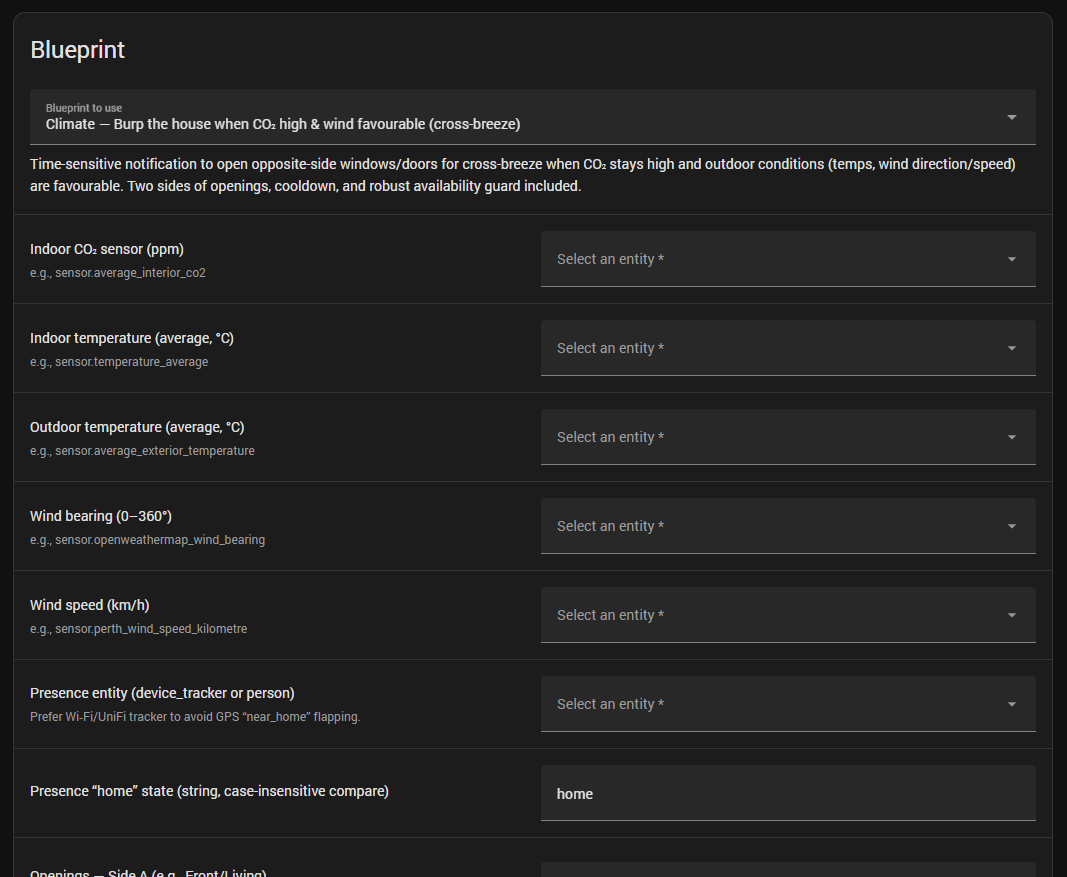
Task: Click 'Select an entity' text for Presence entity
Action: [610, 704]
